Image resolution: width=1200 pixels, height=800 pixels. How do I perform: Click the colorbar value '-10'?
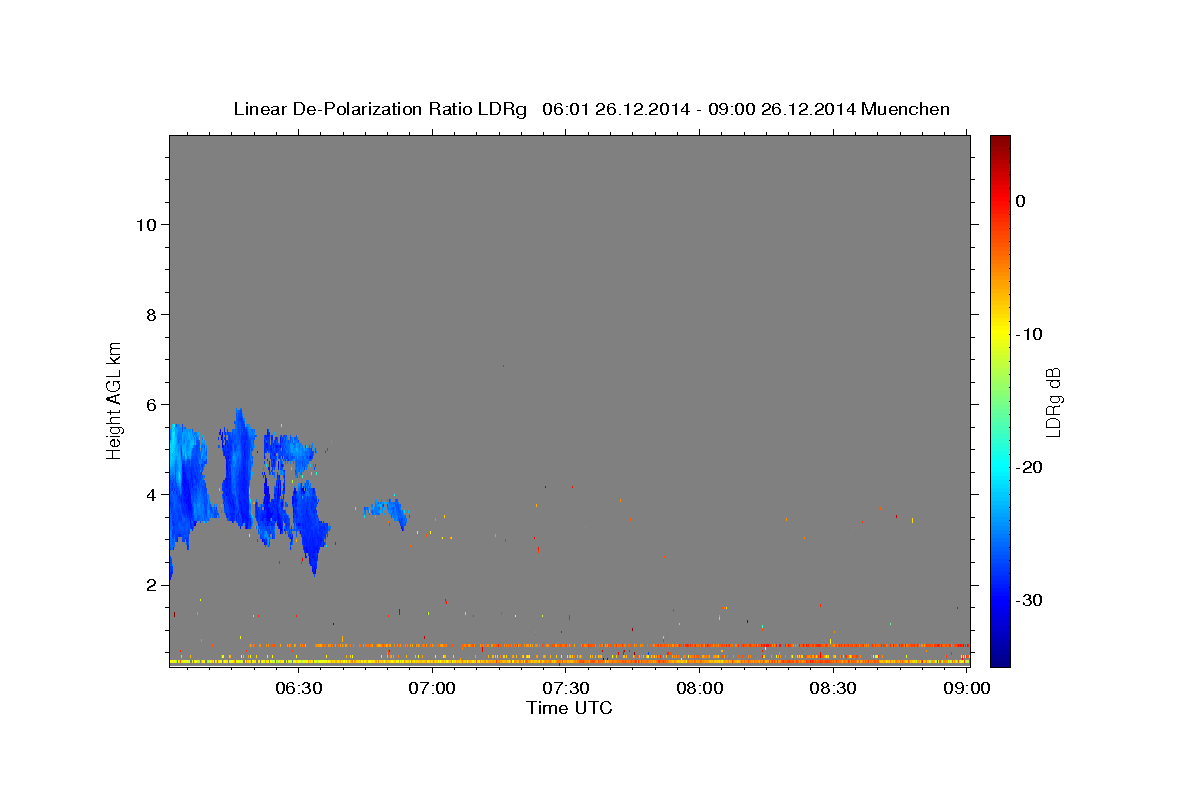pos(1030,334)
